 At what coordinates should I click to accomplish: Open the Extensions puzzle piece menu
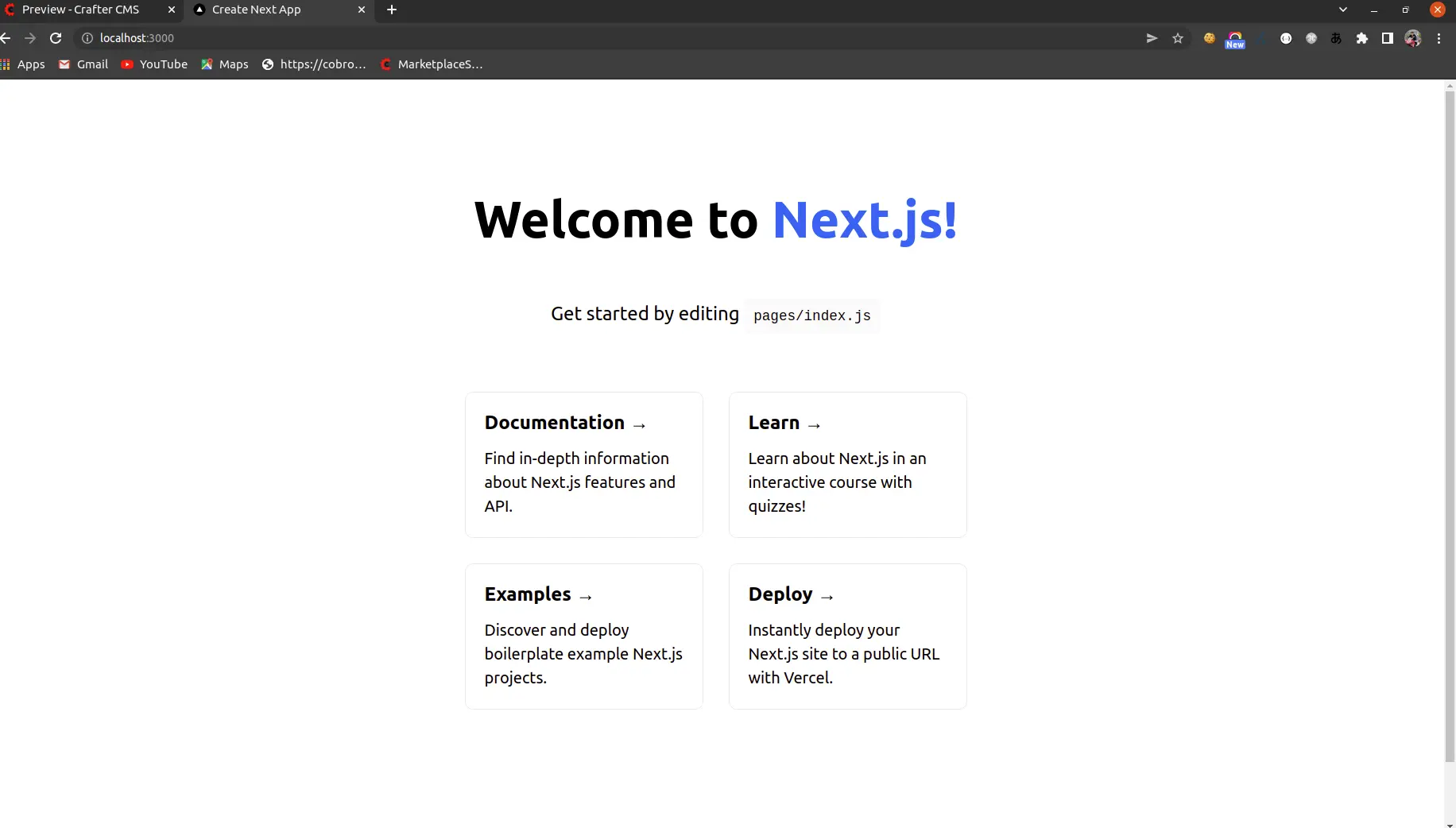(1362, 38)
